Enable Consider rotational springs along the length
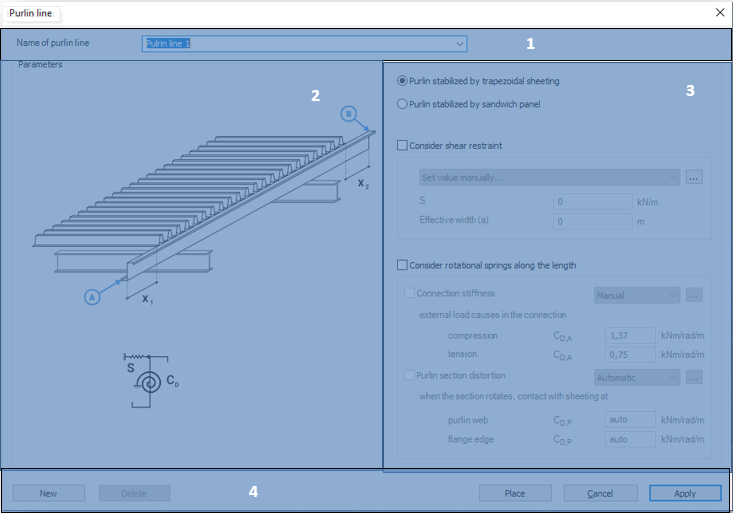 point(402,265)
